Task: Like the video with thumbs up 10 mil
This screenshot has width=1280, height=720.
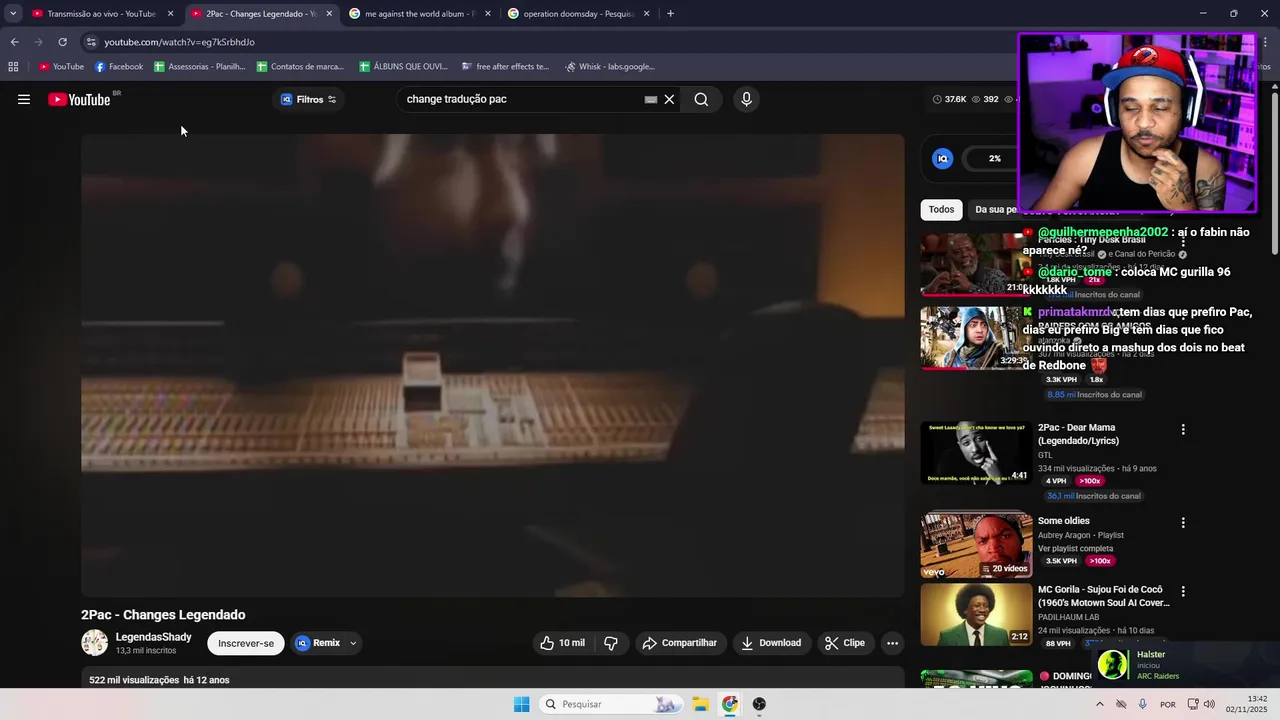Action: [562, 643]
